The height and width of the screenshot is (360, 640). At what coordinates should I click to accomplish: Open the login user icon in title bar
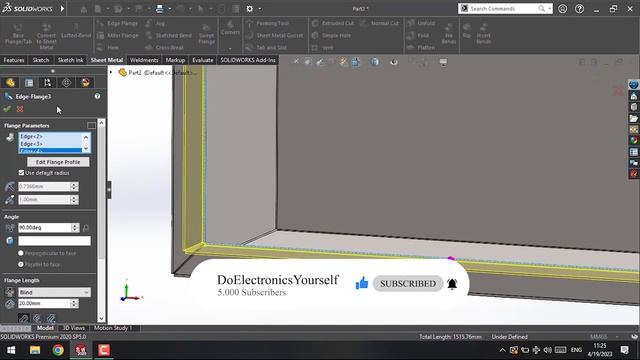(562, 9)
